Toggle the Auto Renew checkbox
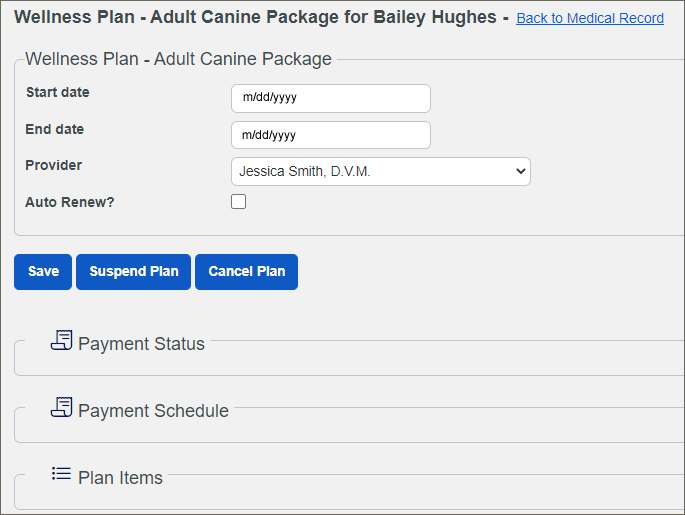 coord(239,201)
